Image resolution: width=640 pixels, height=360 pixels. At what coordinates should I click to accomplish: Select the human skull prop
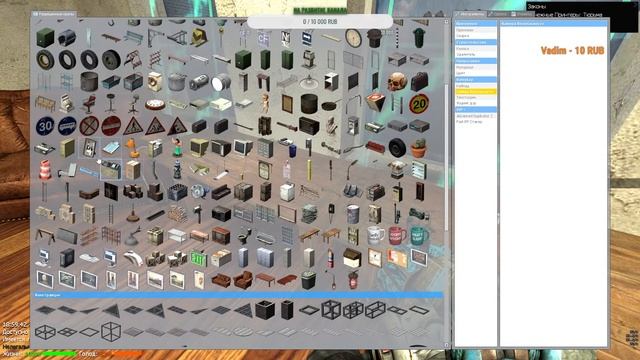click(397, 82)
